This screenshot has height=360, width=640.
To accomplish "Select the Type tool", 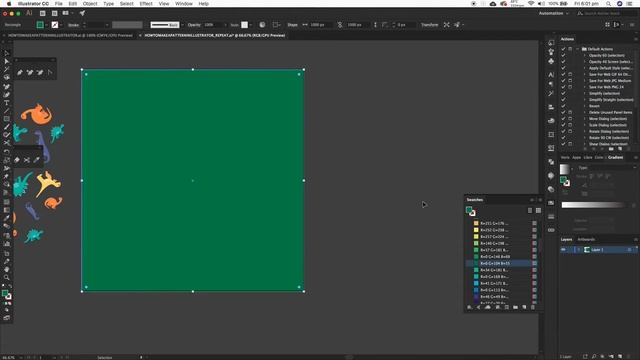I will pyautogui.click(x=7, y=103).
